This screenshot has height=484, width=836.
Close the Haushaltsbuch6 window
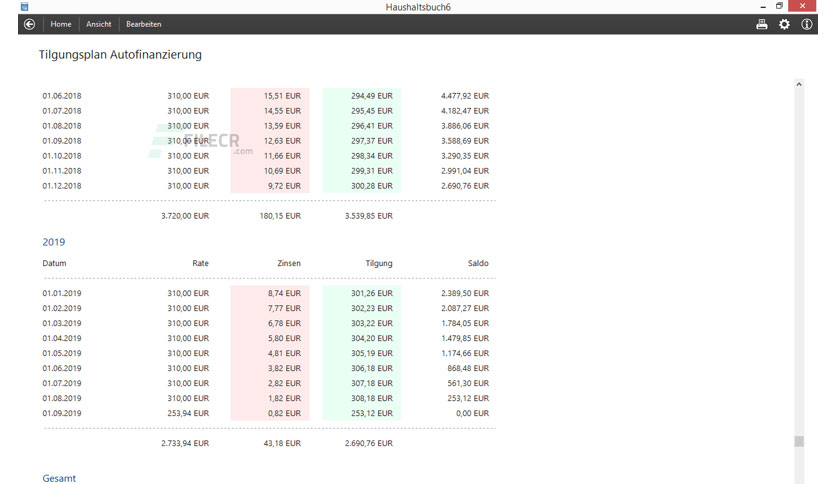coord(802,6)
